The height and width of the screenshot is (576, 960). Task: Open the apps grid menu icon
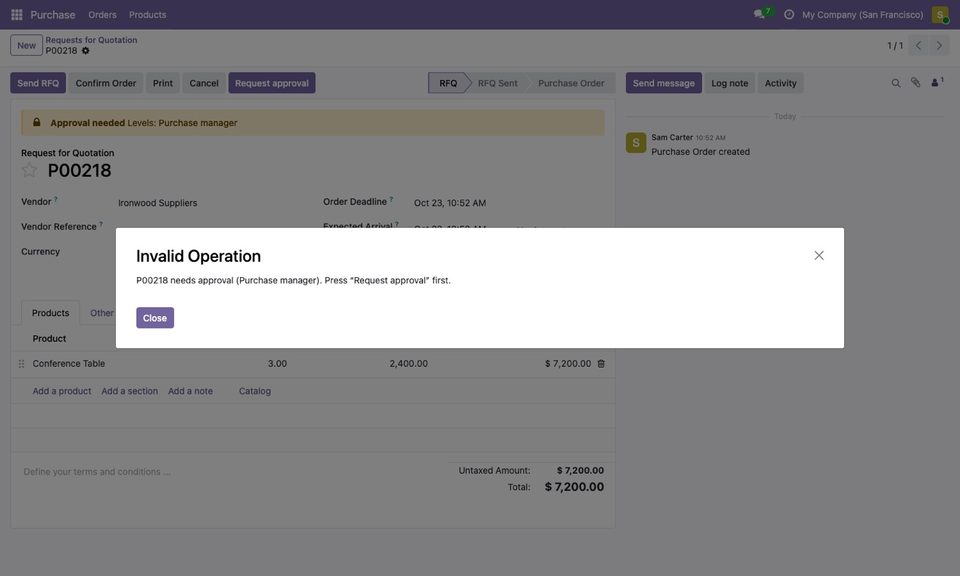(17, 15)
